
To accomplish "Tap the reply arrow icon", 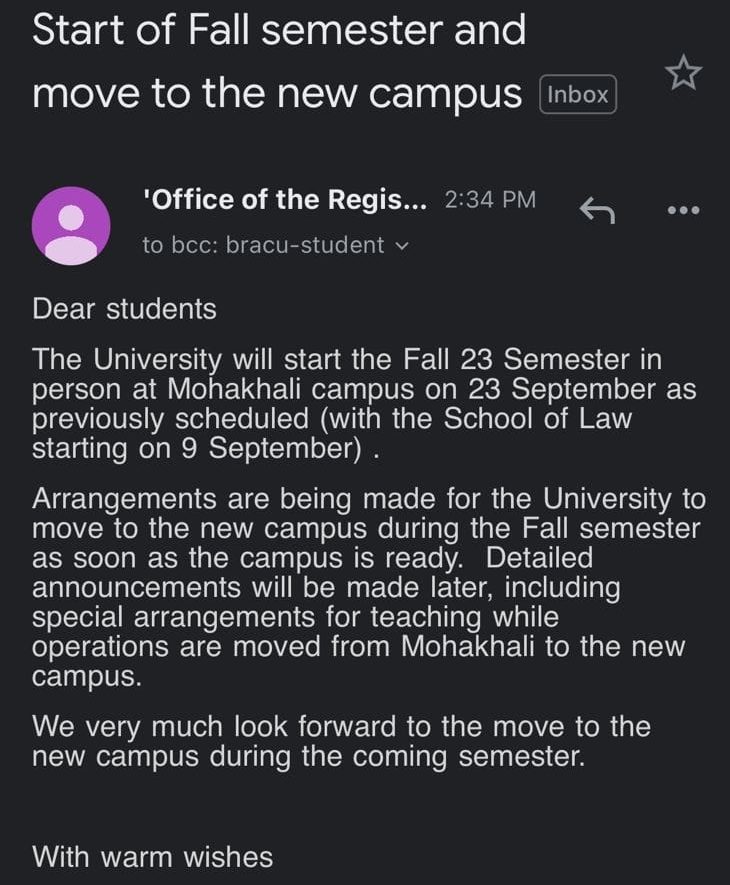I will [597, 210].
